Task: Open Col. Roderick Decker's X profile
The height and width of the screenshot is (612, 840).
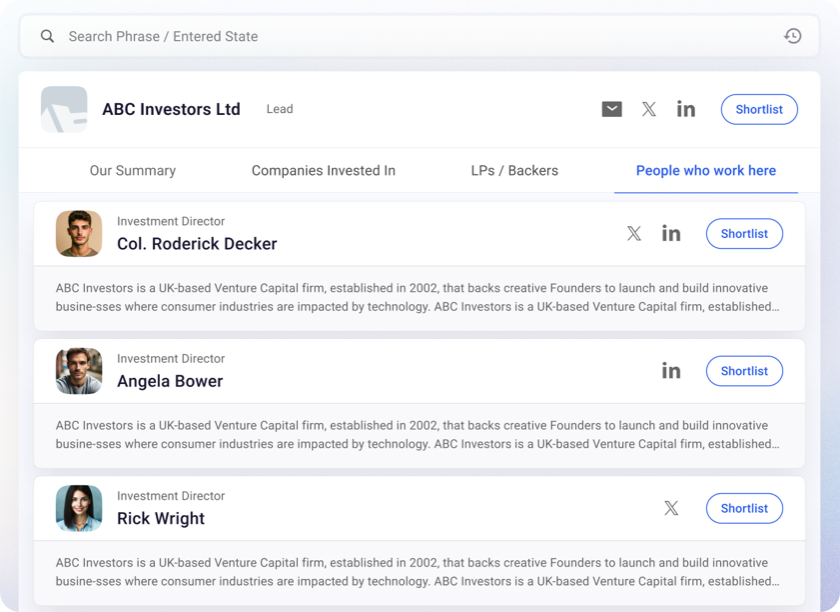Action: pyautogui.click(x=634, y=233)
